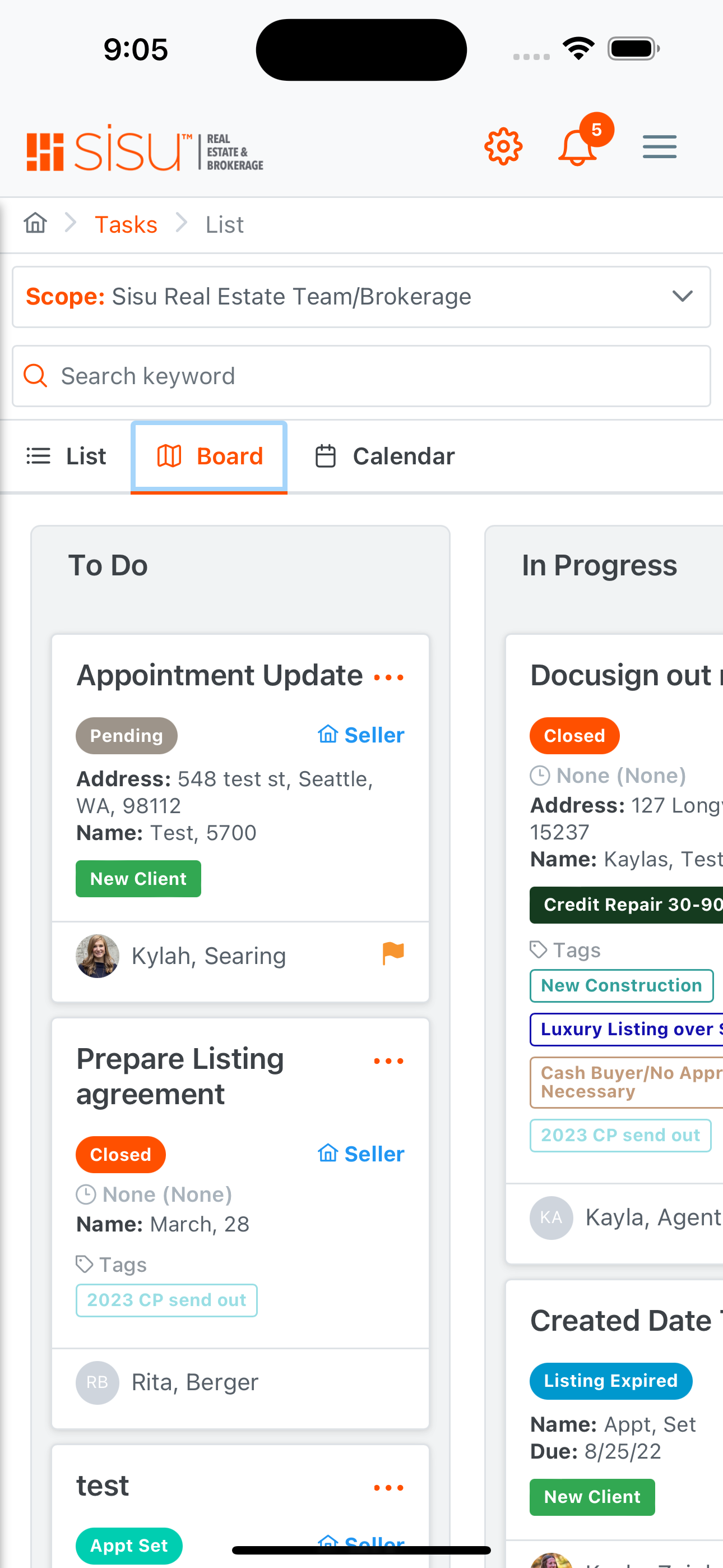Click Kylah, Searing assignee name
This screenshot has height=1568, width=723.
pyautogui.click(x=208, y=956)
